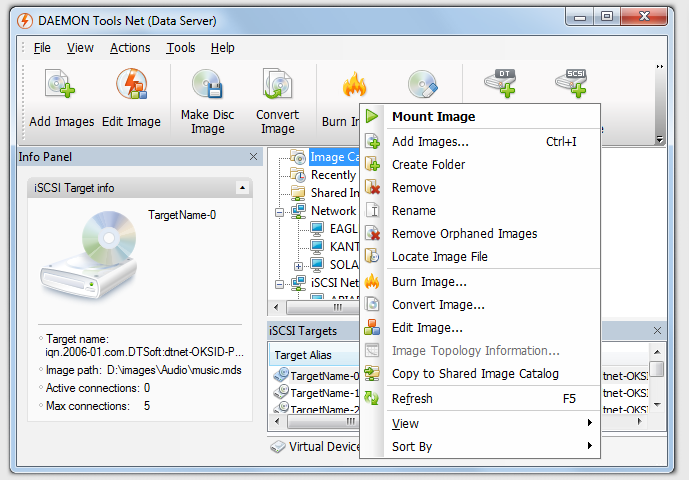
Task: Click the Burn Image flame toolbar icon
Action: pyautogui.click(x=354, y=84)
